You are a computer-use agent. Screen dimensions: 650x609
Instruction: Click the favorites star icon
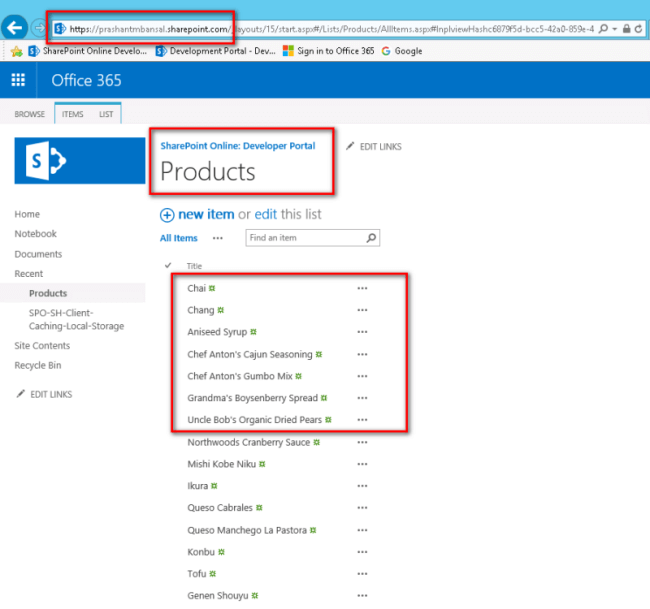[16, 51]
